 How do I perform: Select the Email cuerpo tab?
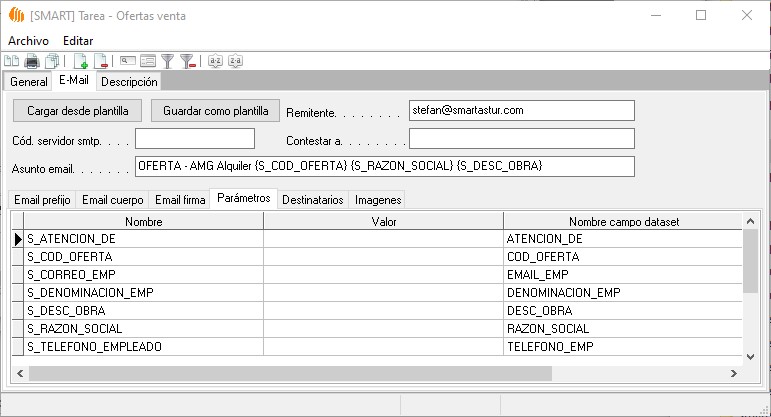(x=112, y=200)
